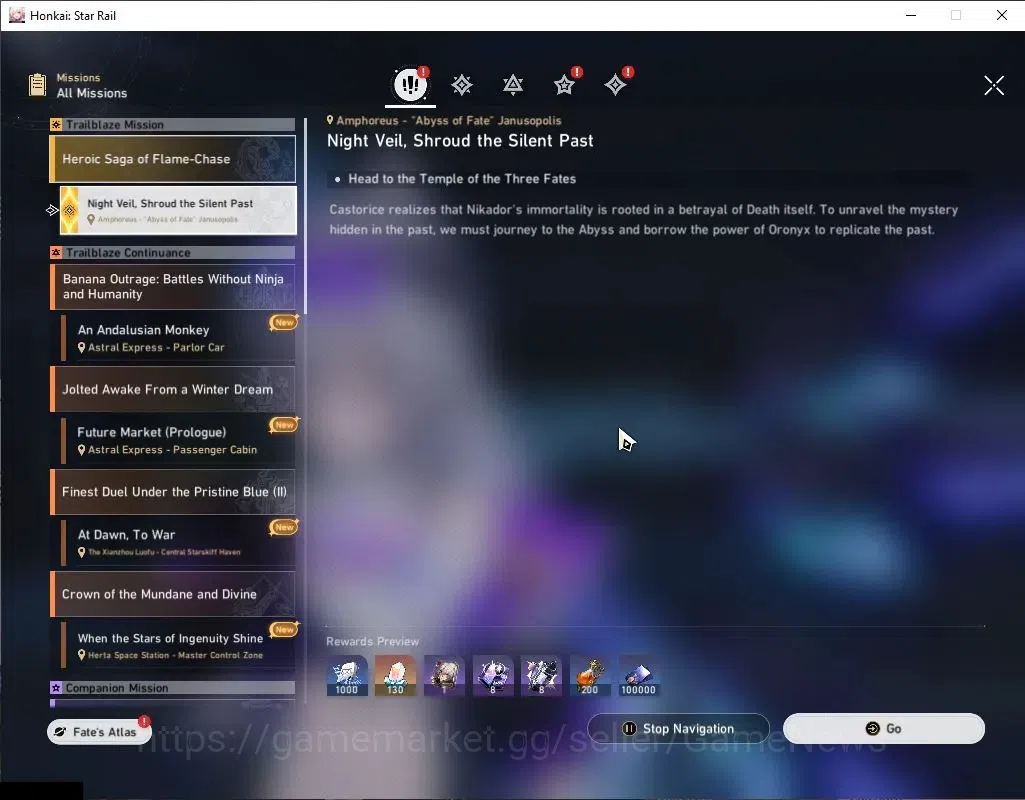
Task: Click Stop Navigation button
Action: [679, 729]
